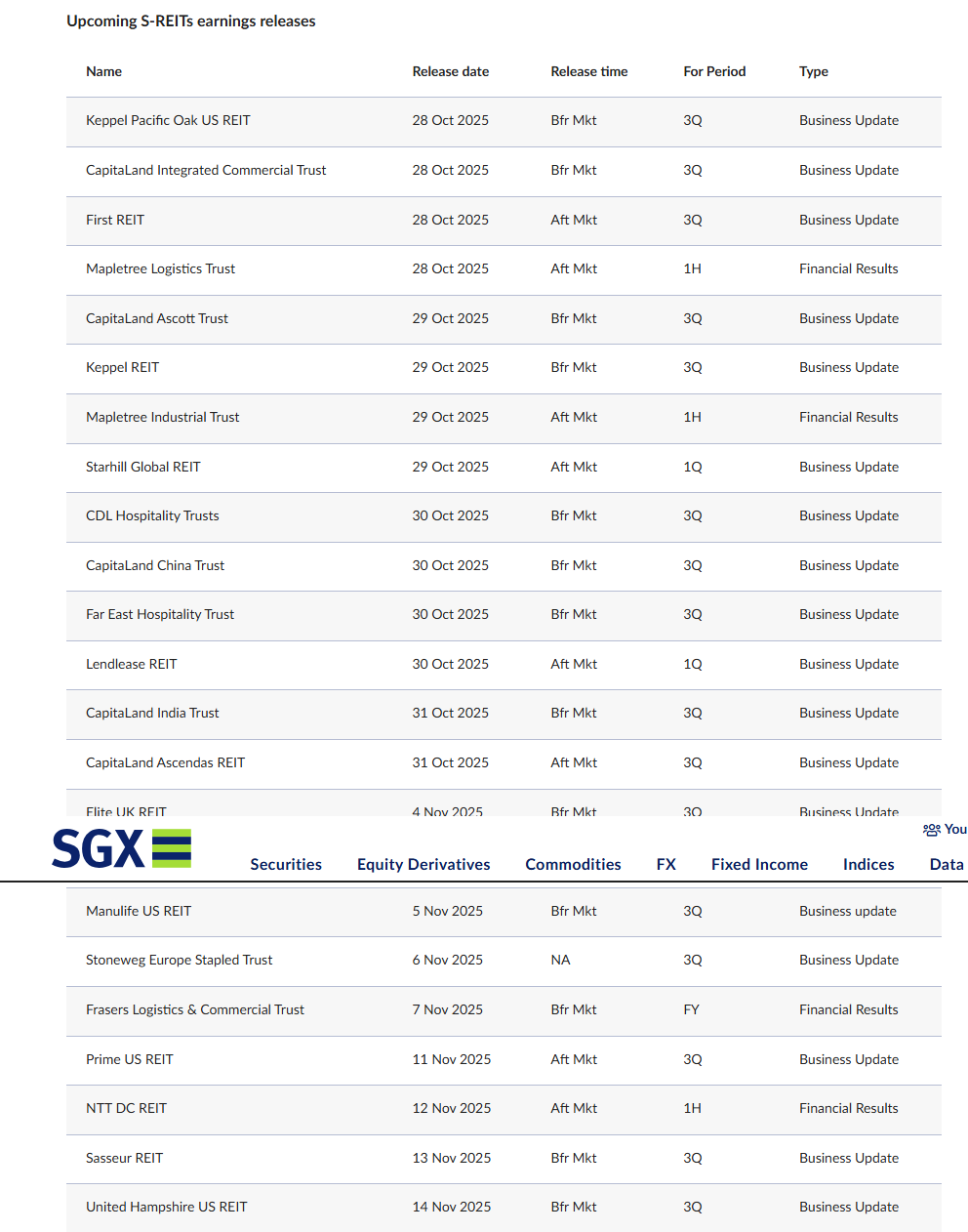This screenshot has height=1232, width=968.
Task: Click Stoneweg Europe Stapled Trust name
Action: tap(179, 960)
